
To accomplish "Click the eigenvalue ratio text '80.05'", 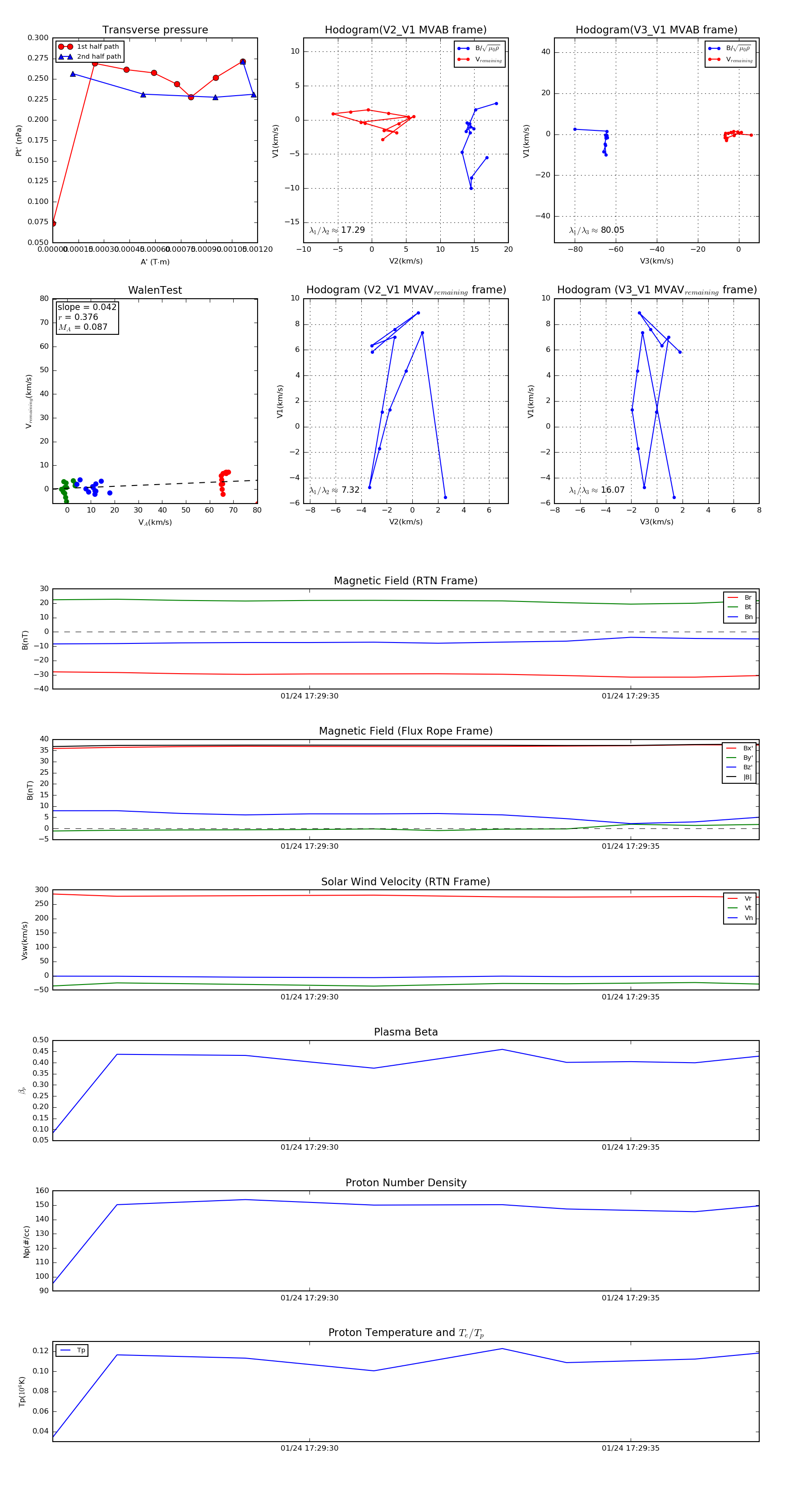I will tap(612, 230).
